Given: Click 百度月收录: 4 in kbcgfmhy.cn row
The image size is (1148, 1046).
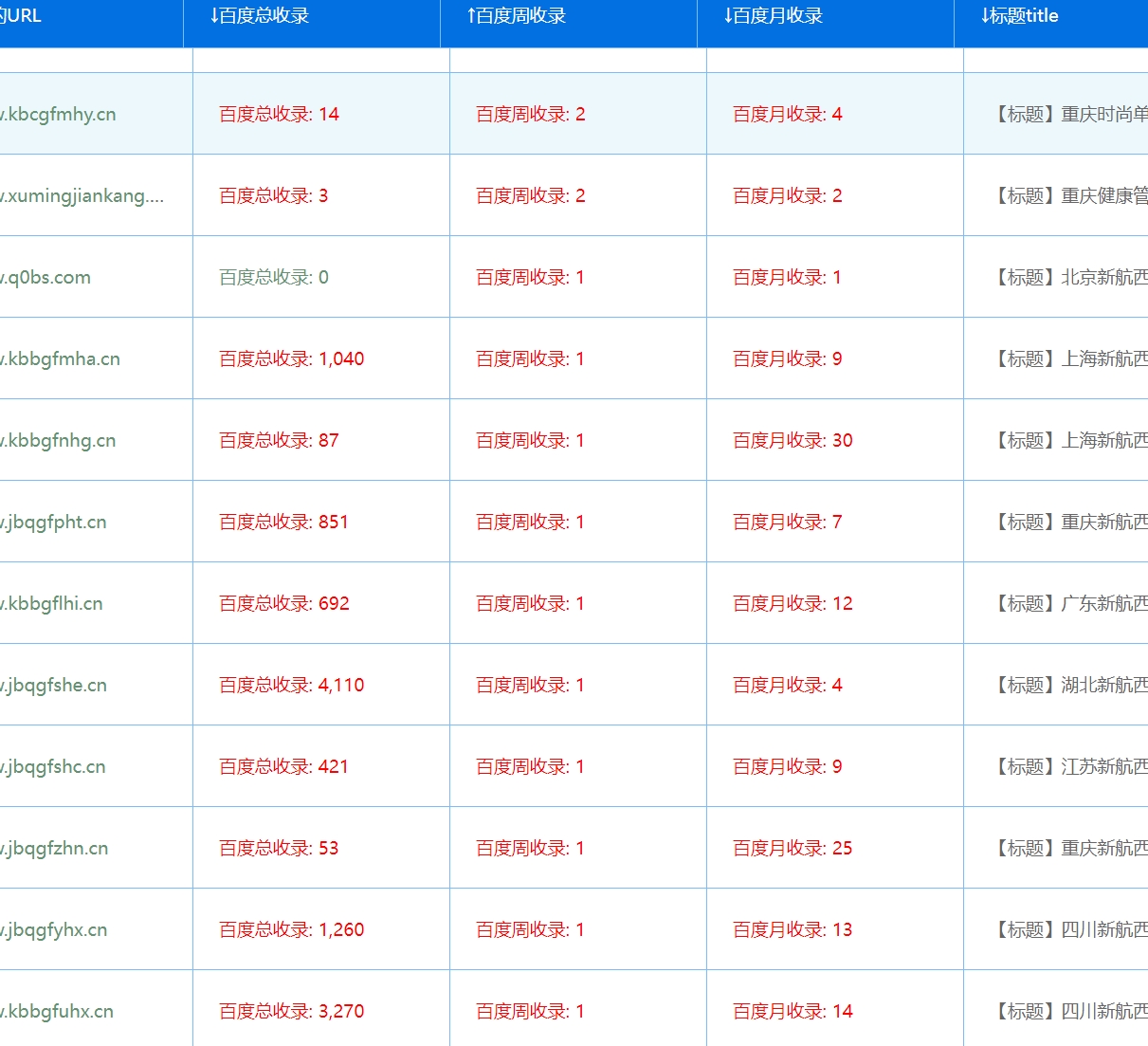Looking at the screenshot, I should [788, 114].
